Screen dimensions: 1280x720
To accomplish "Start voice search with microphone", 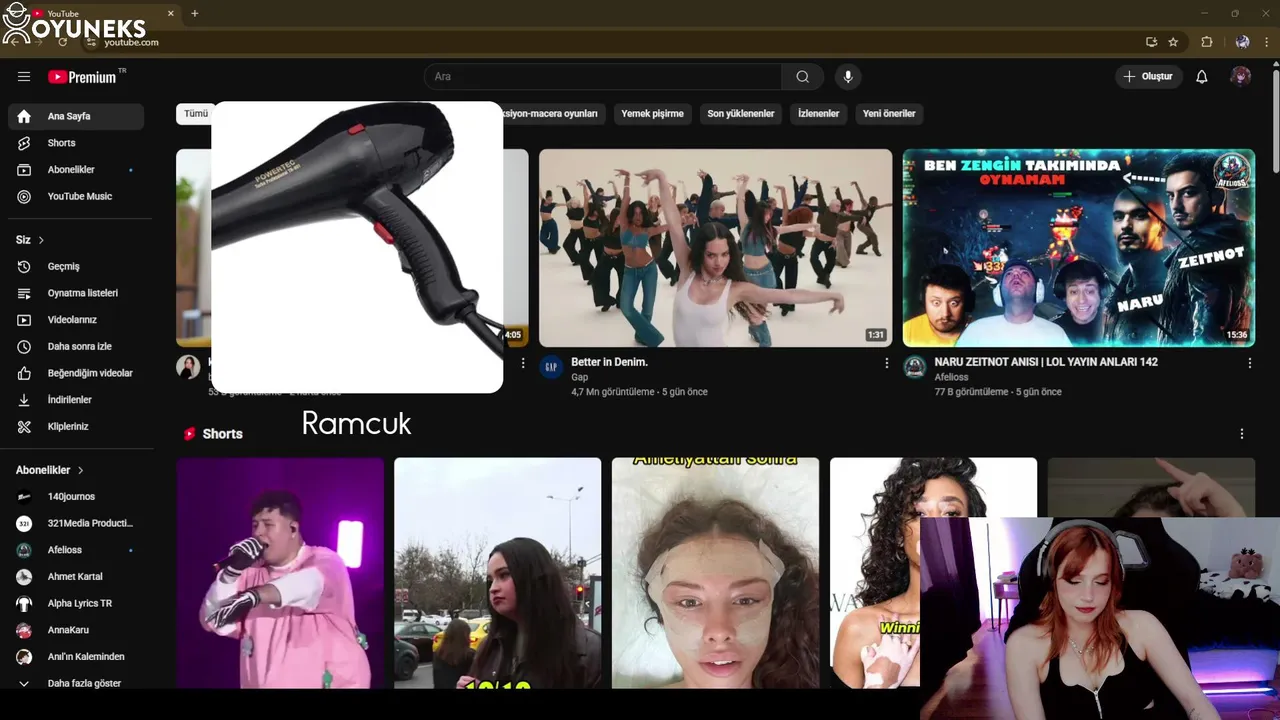I will click(x=848, y=77).
